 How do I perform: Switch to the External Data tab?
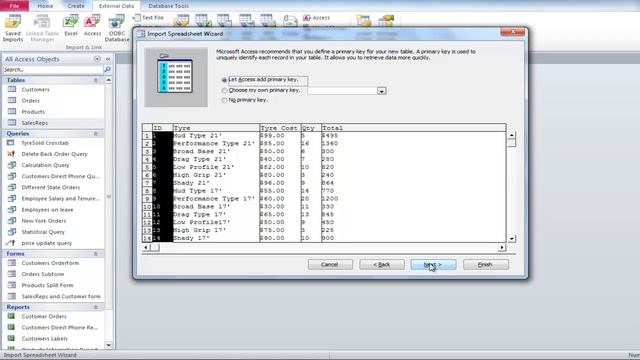[x=116, y=6]
